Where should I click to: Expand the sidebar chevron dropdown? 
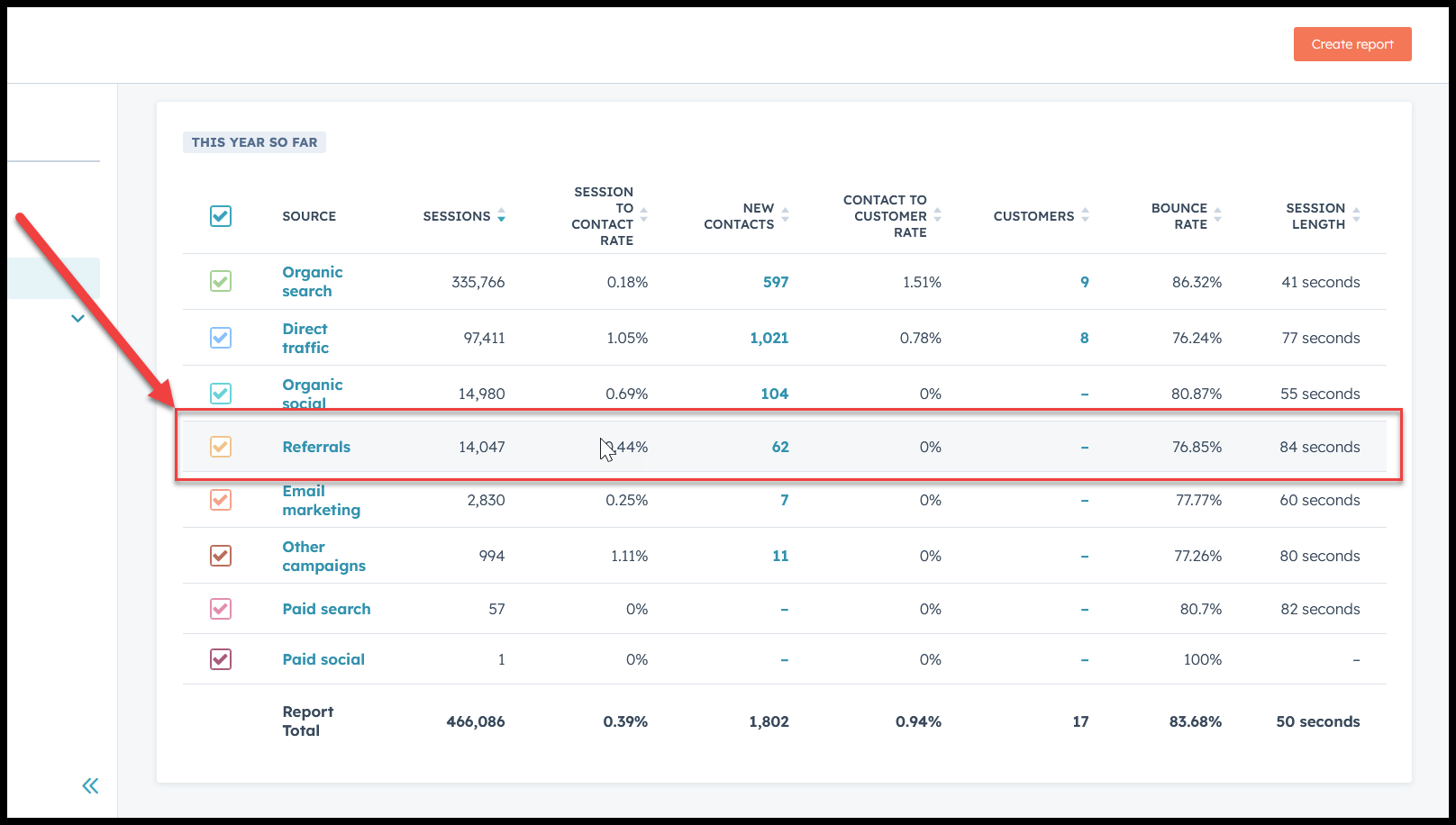coord(77,318)
